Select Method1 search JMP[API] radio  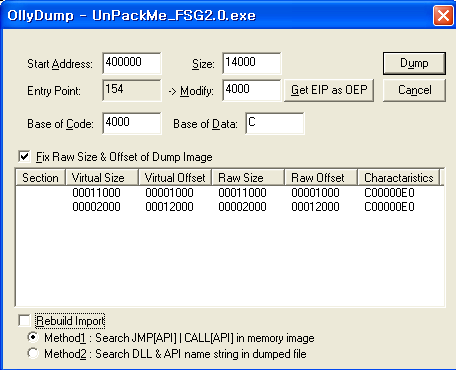(x=33, y=337)
